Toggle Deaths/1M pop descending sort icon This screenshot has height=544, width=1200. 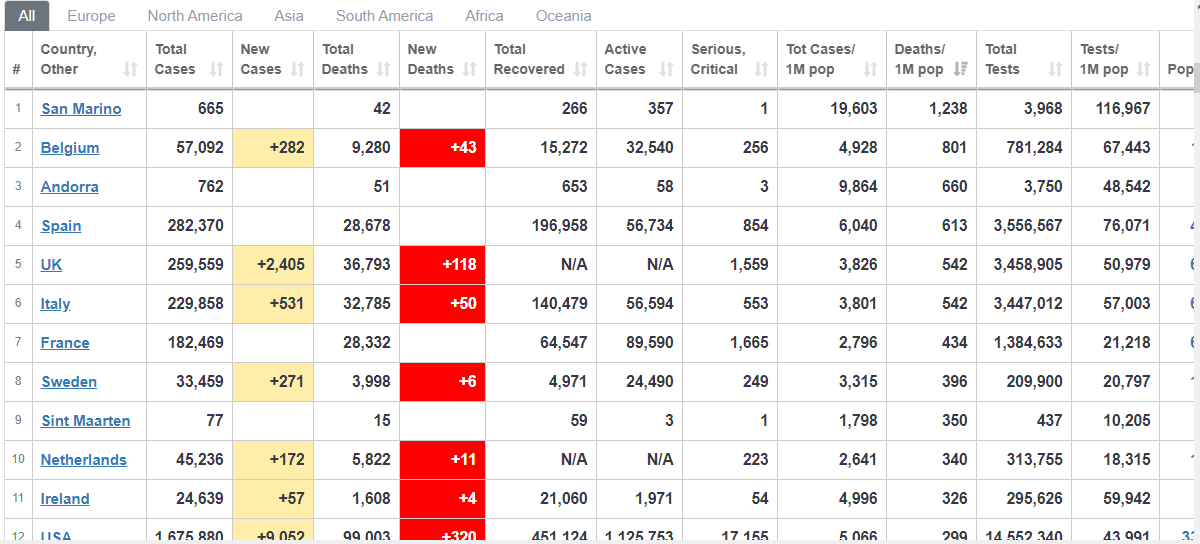coord(961,69)
